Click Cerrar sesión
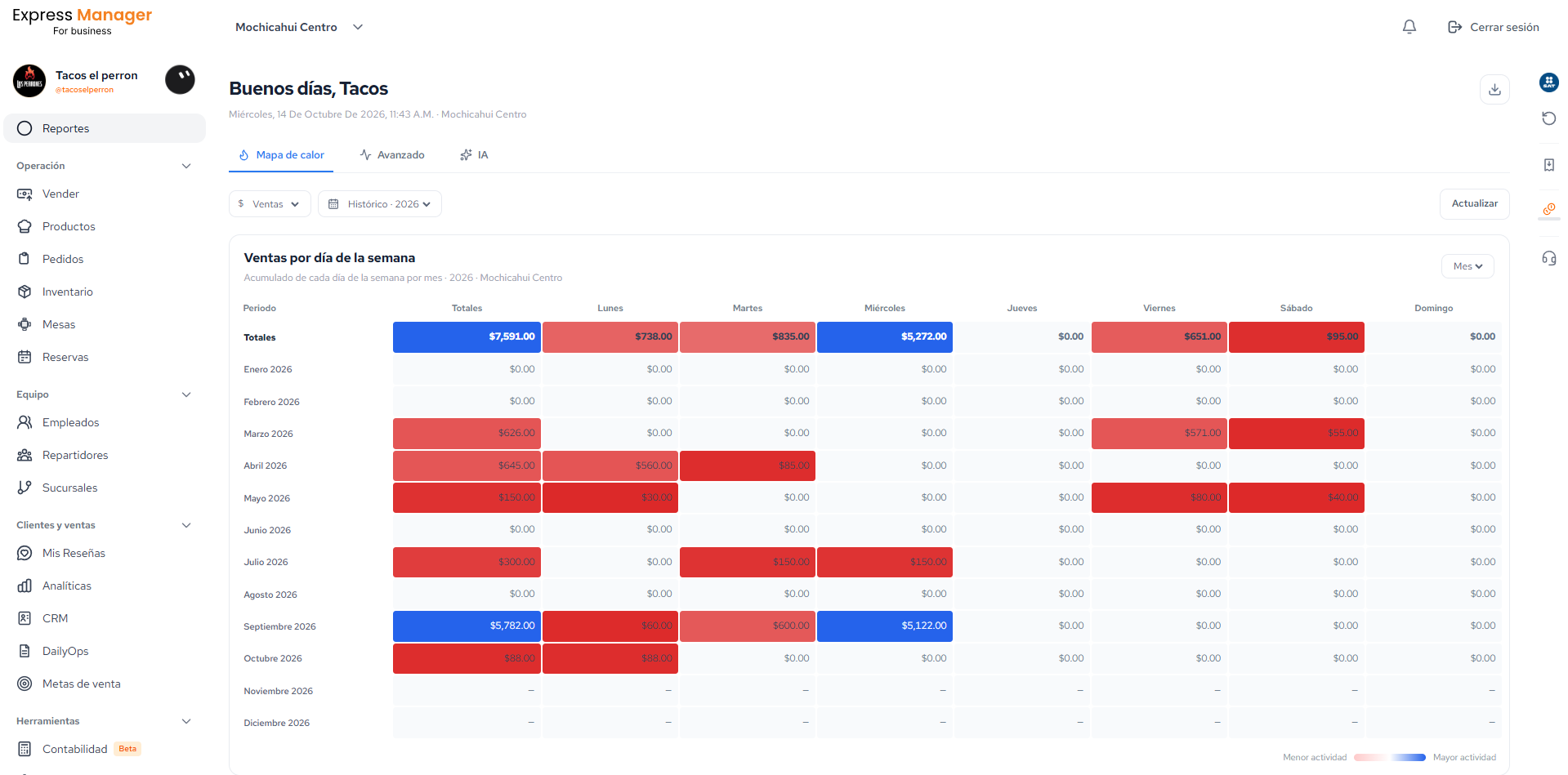This screenshot has width=1568, height=775. click(x=1494, y=27)
